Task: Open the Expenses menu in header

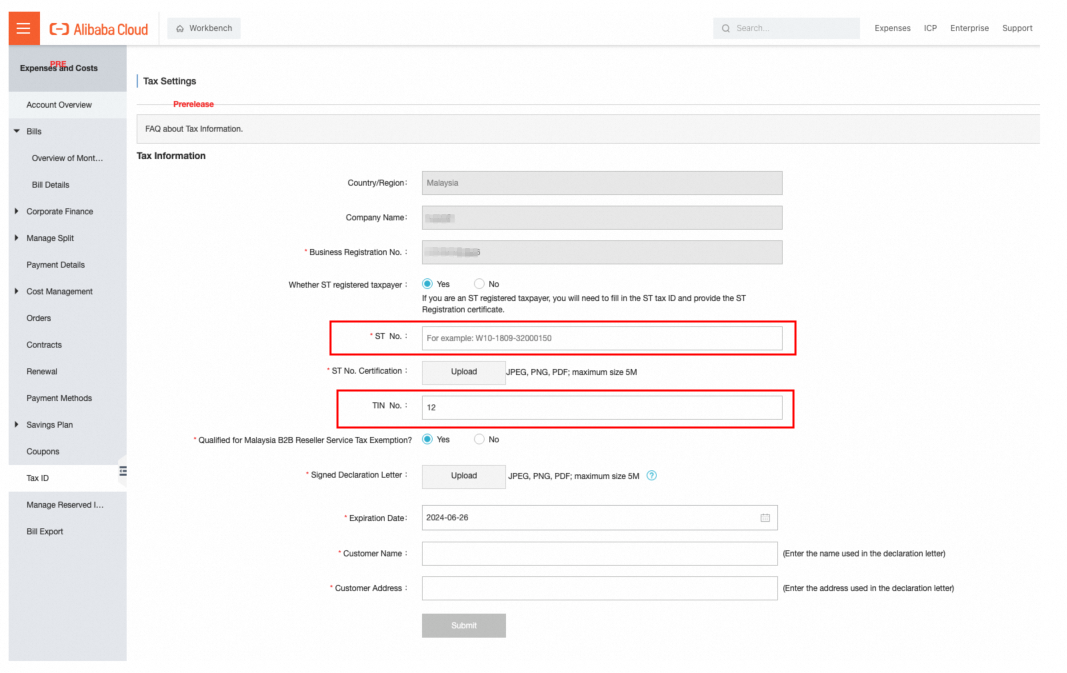Action: (892, 29)
